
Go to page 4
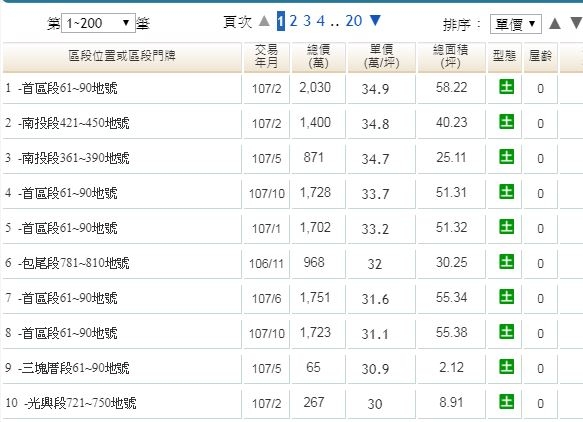[x=321, y=21]
